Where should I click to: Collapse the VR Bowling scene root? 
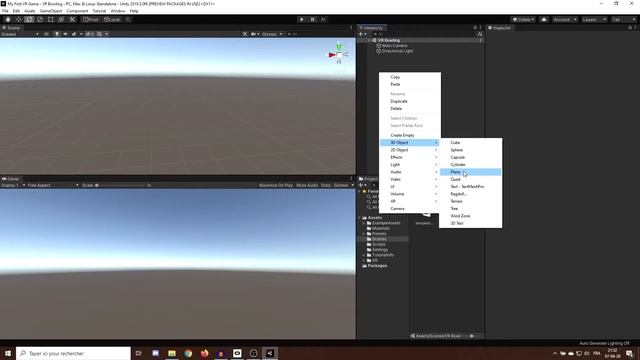point(369,40)
